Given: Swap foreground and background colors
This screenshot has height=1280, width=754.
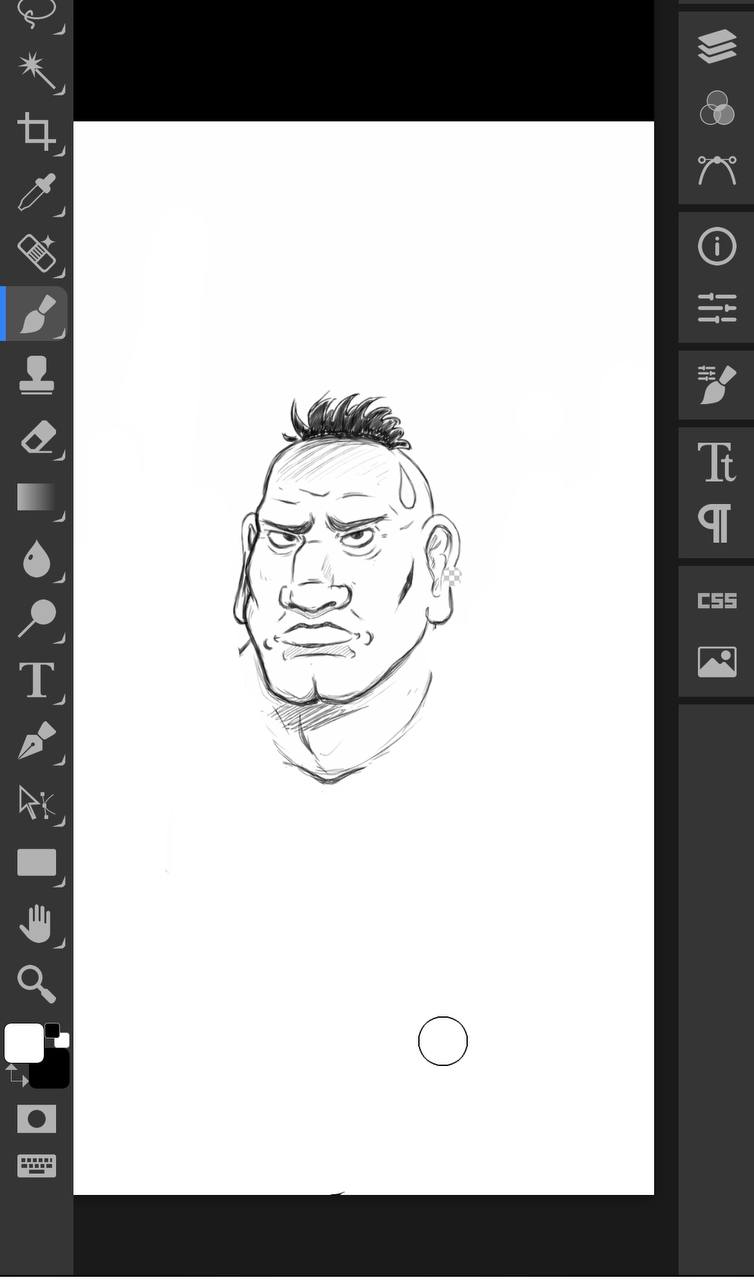Looking at the screenshot, I should click(15, 1076).
